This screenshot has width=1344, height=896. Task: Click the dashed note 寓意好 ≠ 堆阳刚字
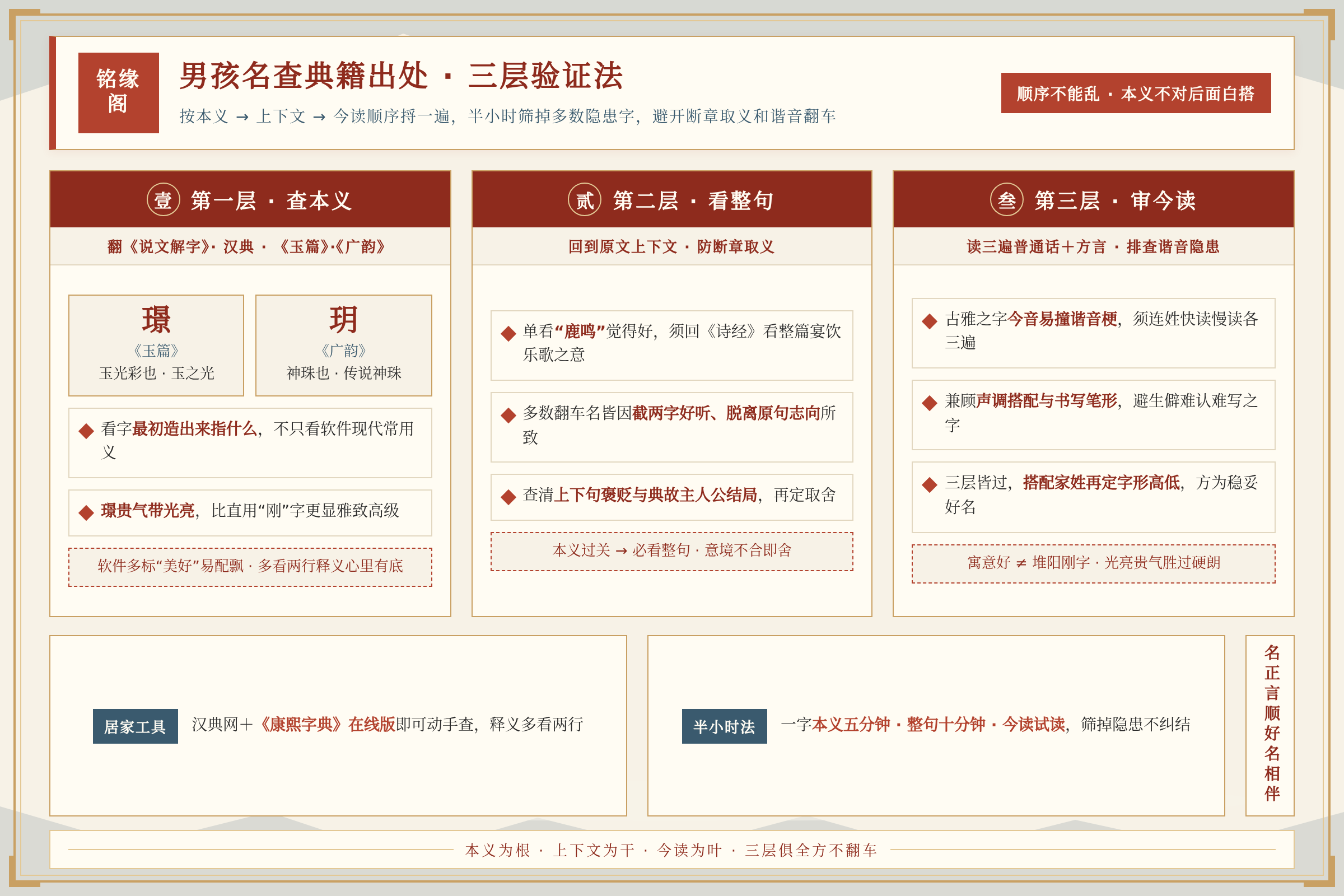click(x=1093, y=563)
